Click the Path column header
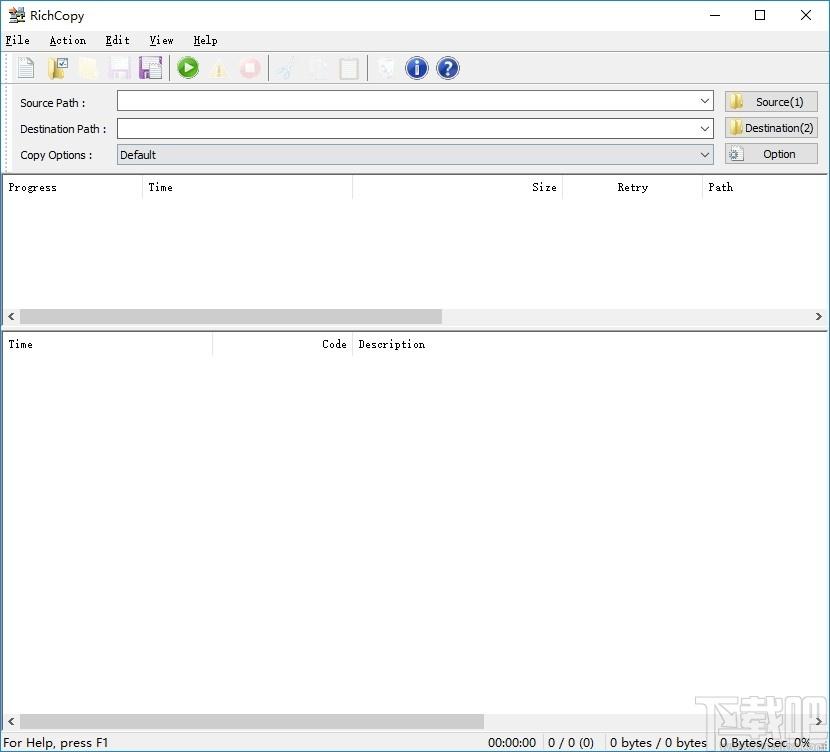This screenshot has width=830, height=752. click(765, 187)
